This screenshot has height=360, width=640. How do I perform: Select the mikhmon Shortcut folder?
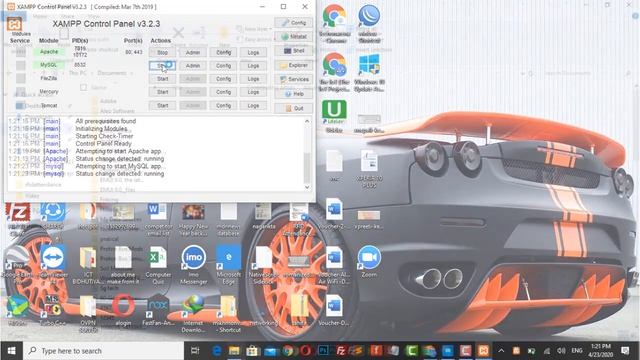pos(228,313)
